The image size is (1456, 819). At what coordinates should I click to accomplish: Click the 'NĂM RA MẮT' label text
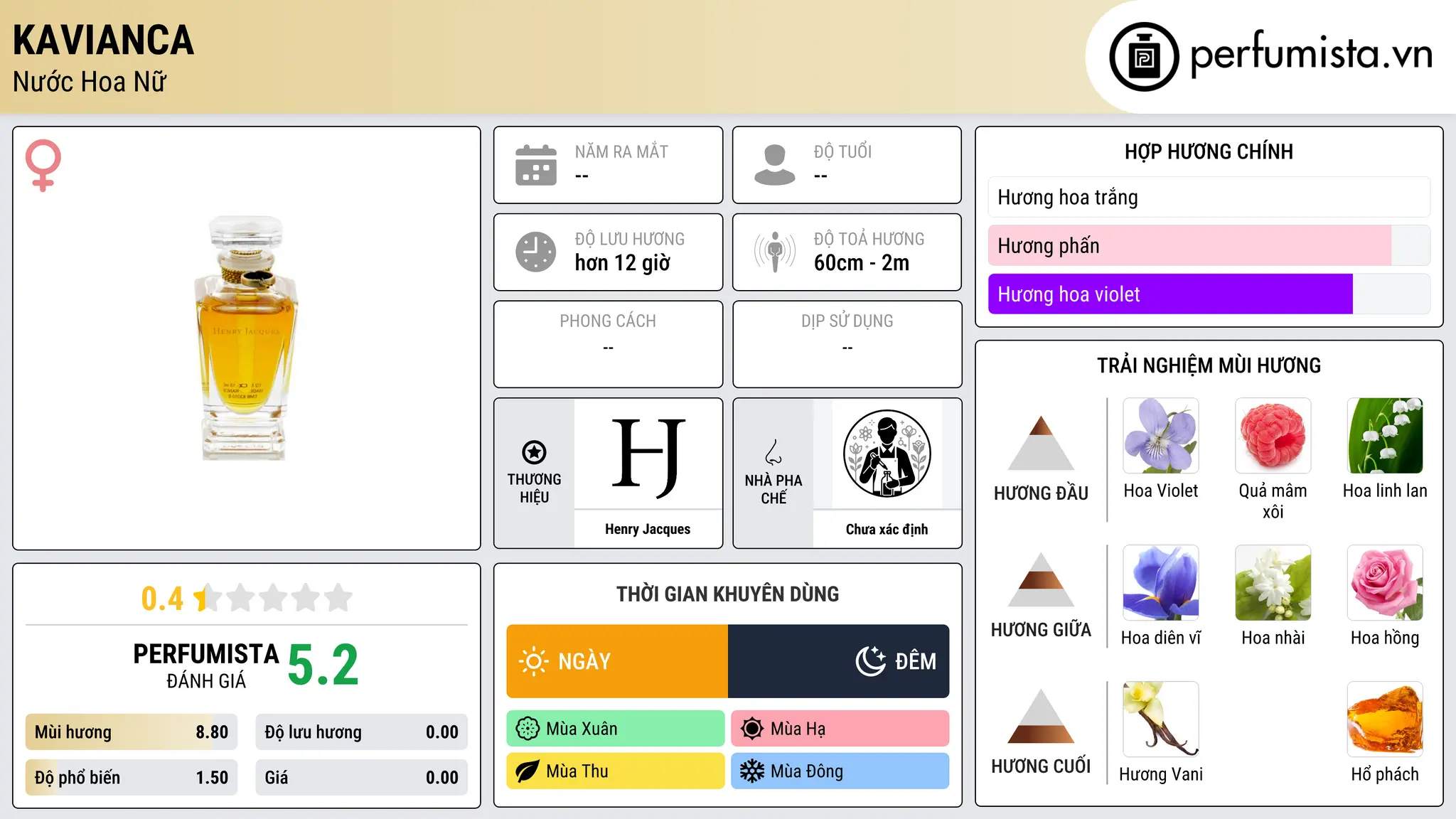pyautogui.click(x=621, y=151)
